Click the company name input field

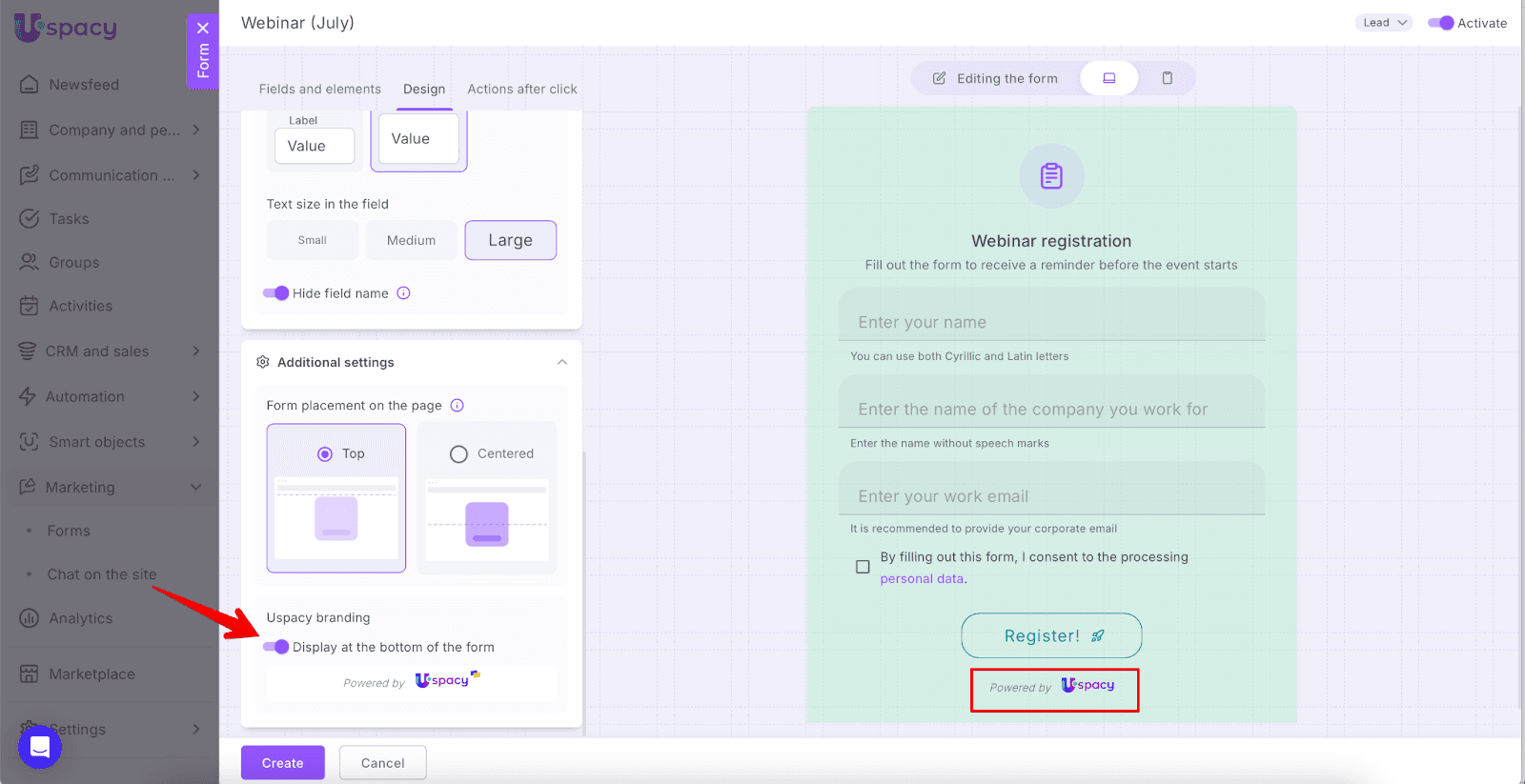(1051, 401)
